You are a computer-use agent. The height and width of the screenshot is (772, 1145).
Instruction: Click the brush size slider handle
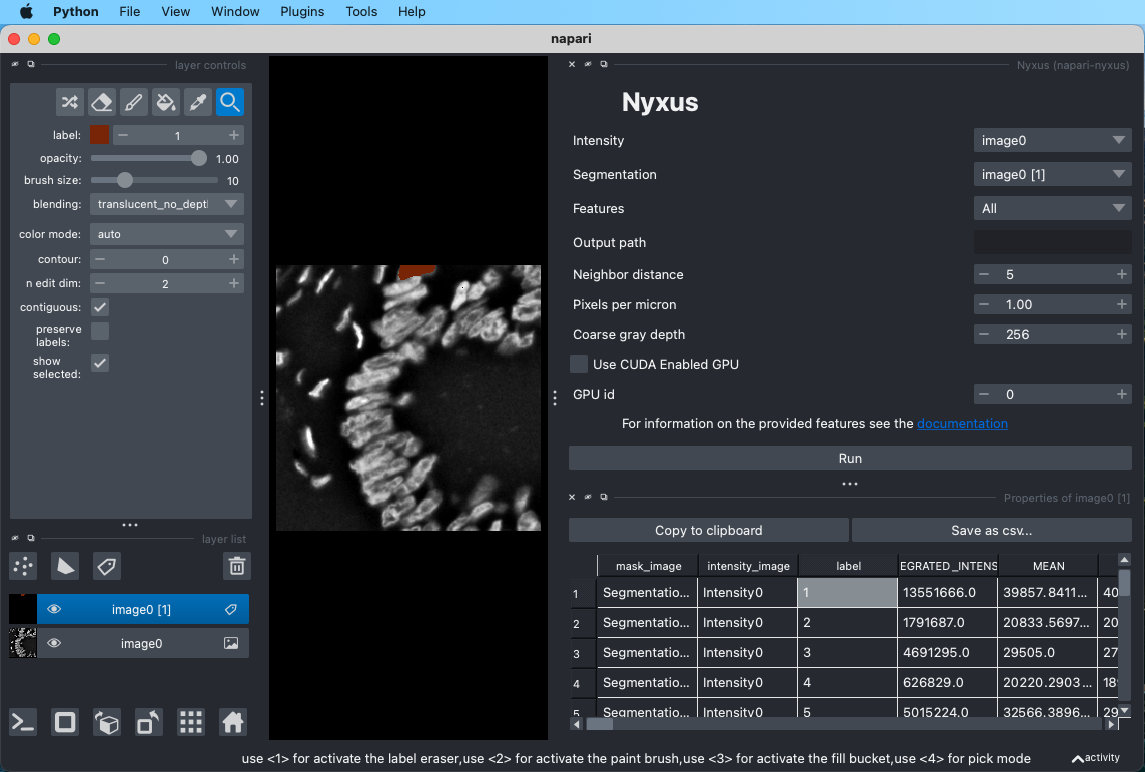pyautogui.click(x=125, y=180)
